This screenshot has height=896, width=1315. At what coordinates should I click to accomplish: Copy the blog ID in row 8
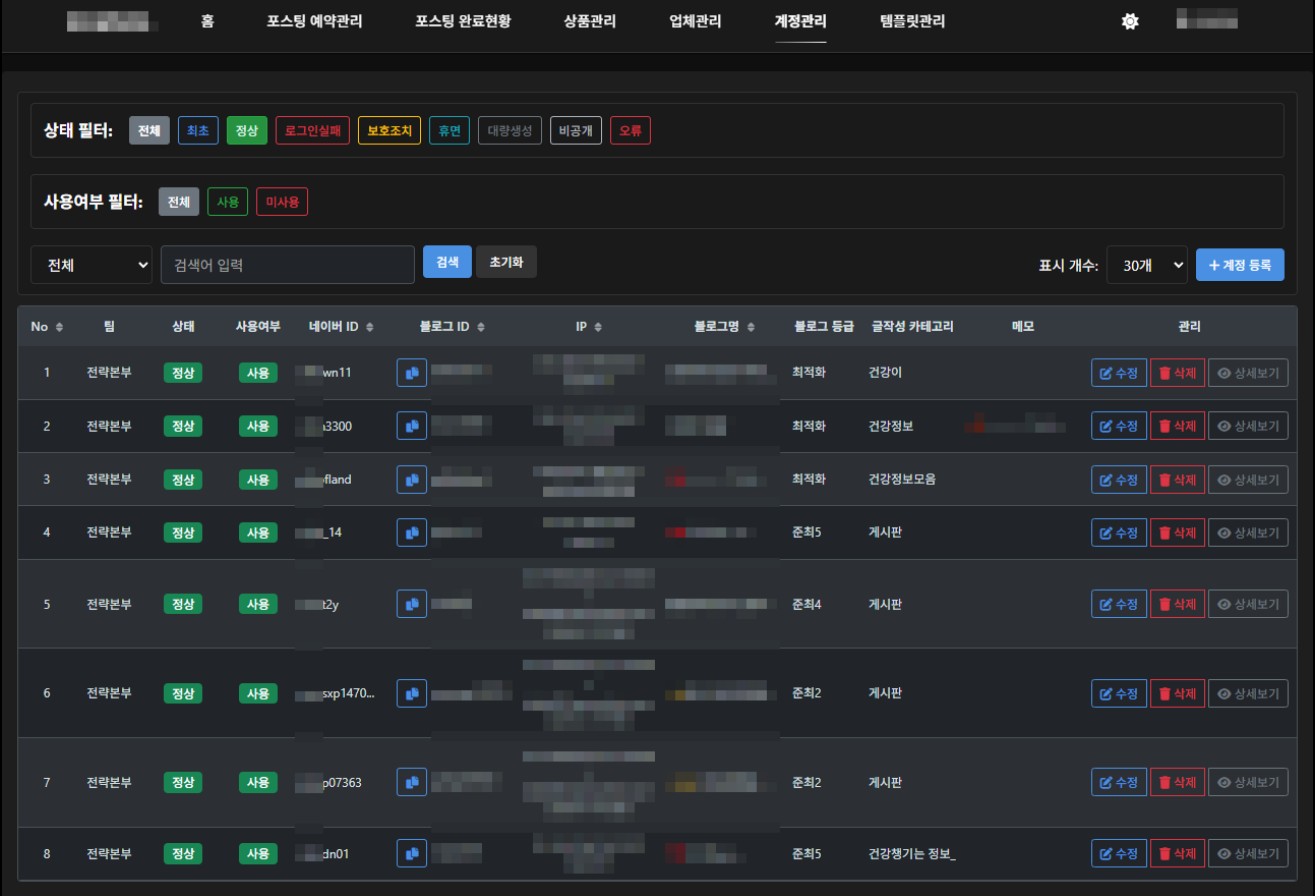tap(411, 854)
